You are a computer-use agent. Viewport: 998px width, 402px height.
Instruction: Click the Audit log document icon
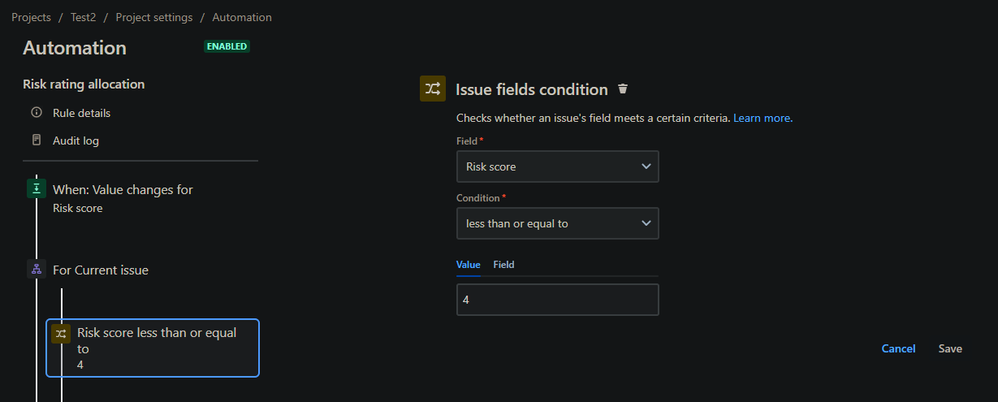36,140
